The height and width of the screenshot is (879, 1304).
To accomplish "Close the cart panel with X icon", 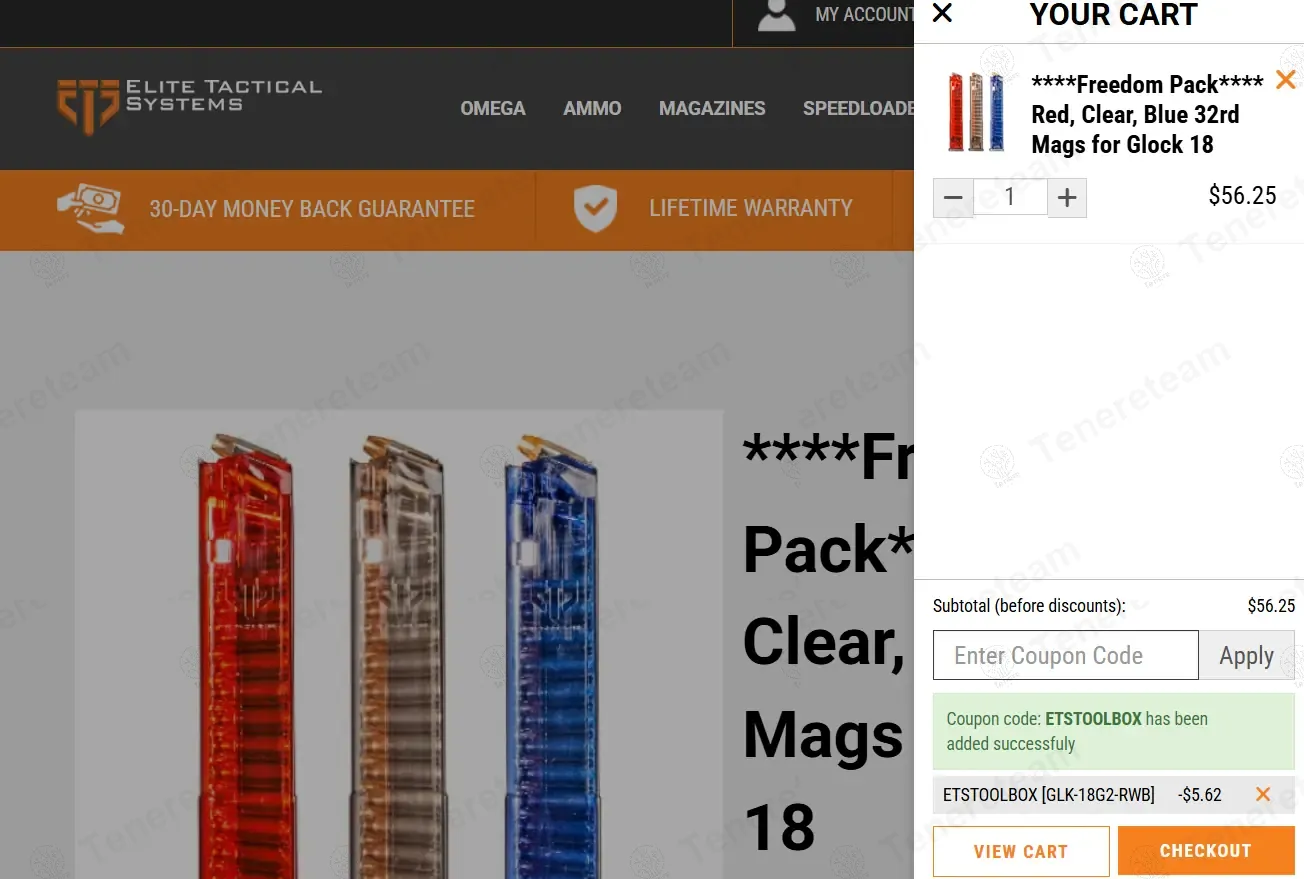I will click(942, 13).
